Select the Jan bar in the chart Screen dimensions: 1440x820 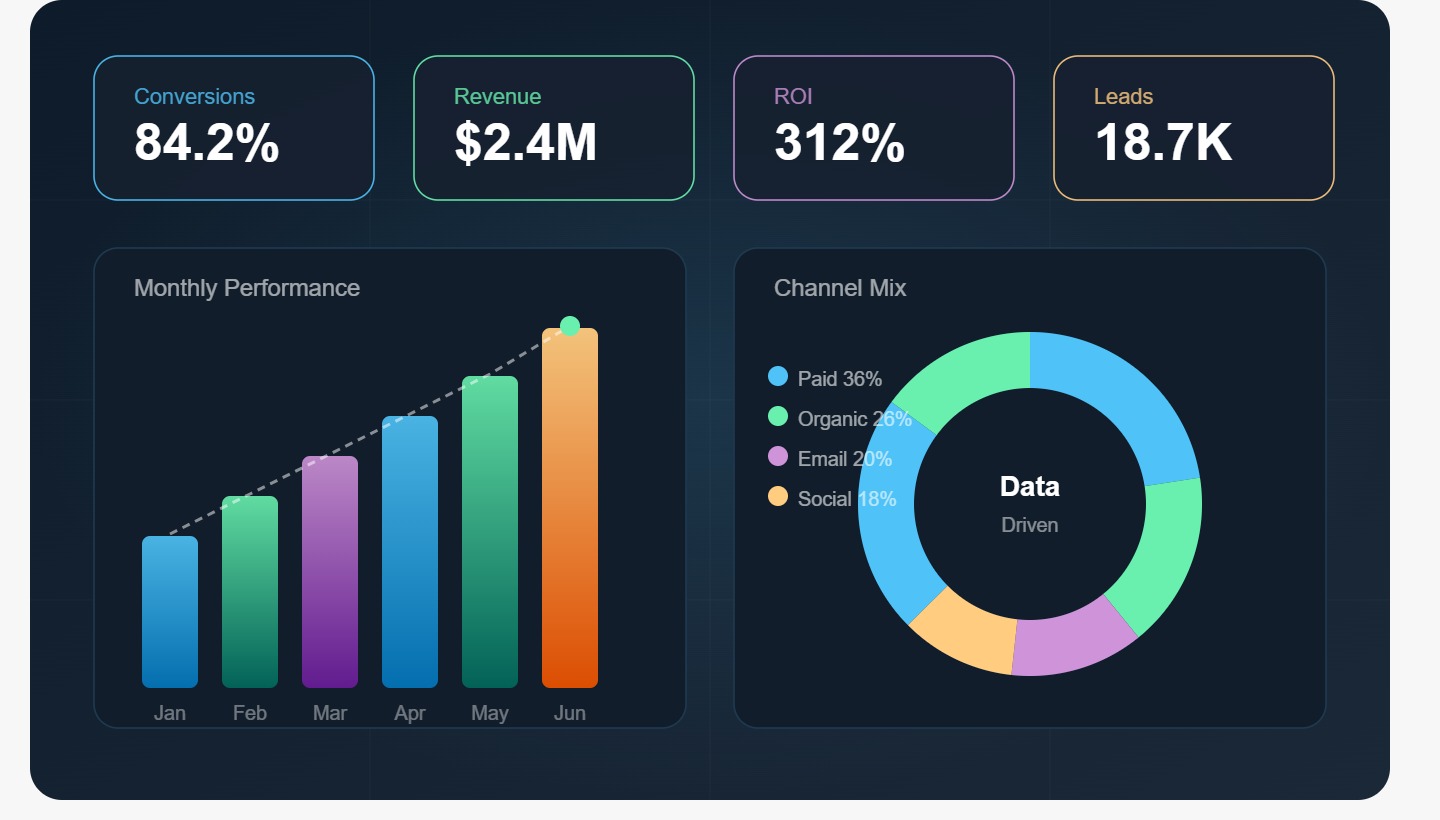coord(170,612)
